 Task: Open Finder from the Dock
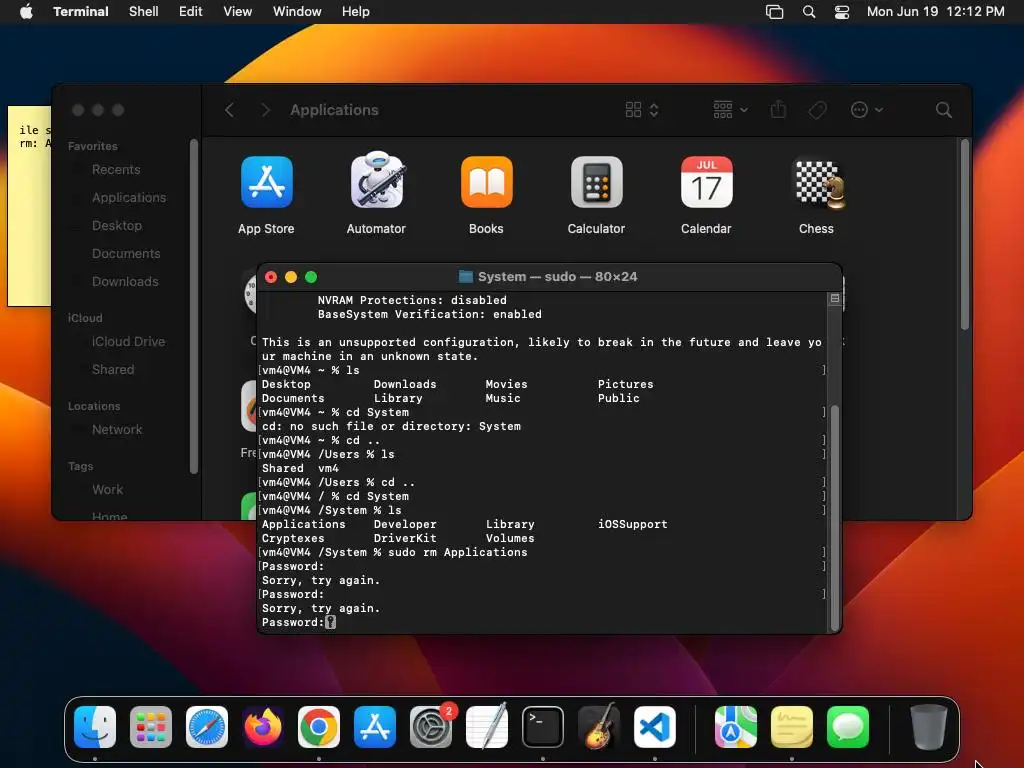(x=95, y=727)
